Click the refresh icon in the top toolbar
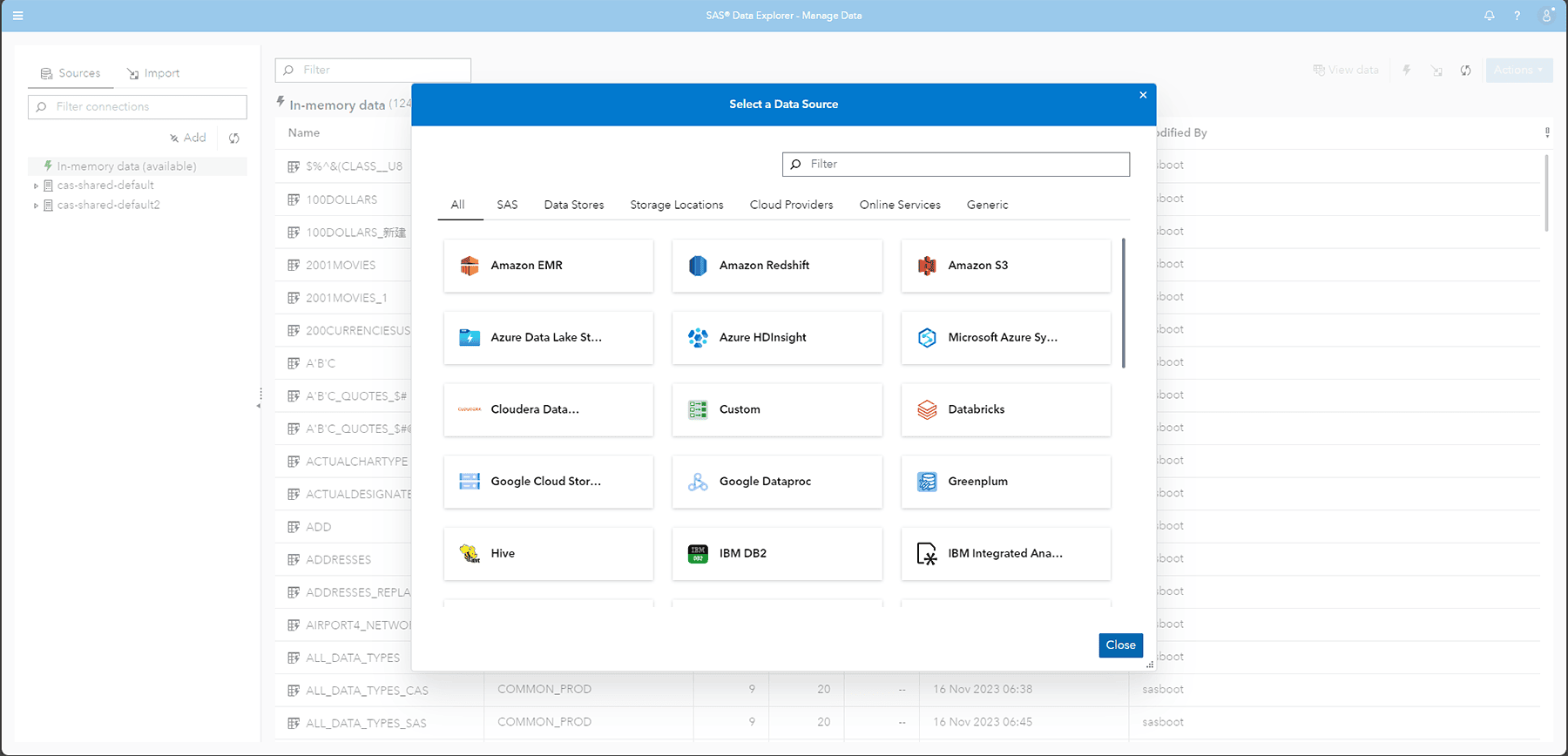The image size is (1568, 756). point(1466,71)
